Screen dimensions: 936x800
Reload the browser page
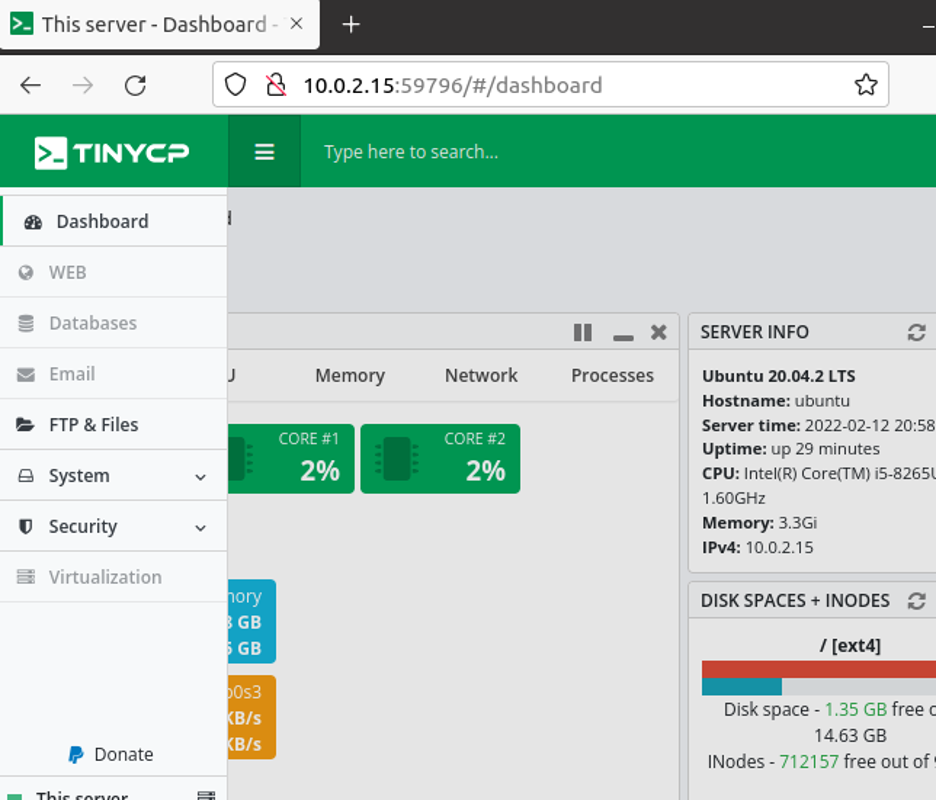click(136, 85)
